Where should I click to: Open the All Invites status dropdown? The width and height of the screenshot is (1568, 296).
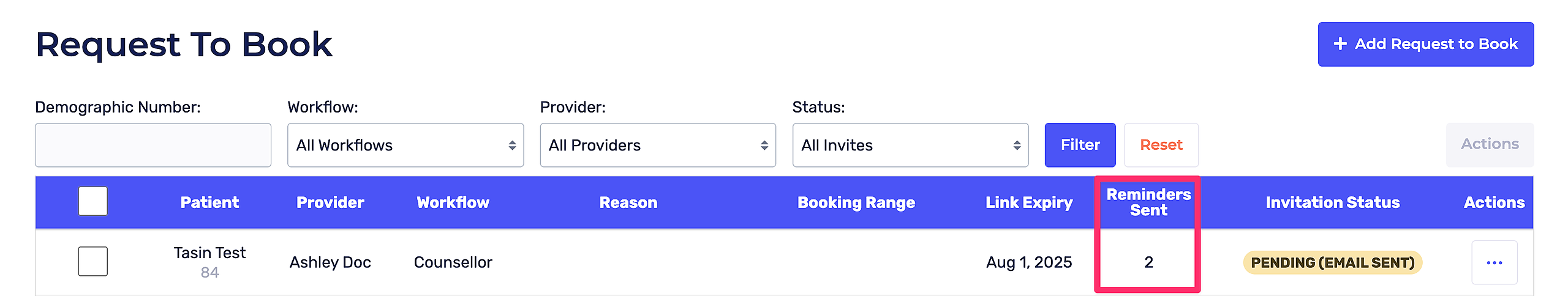[x=910, y=145]
